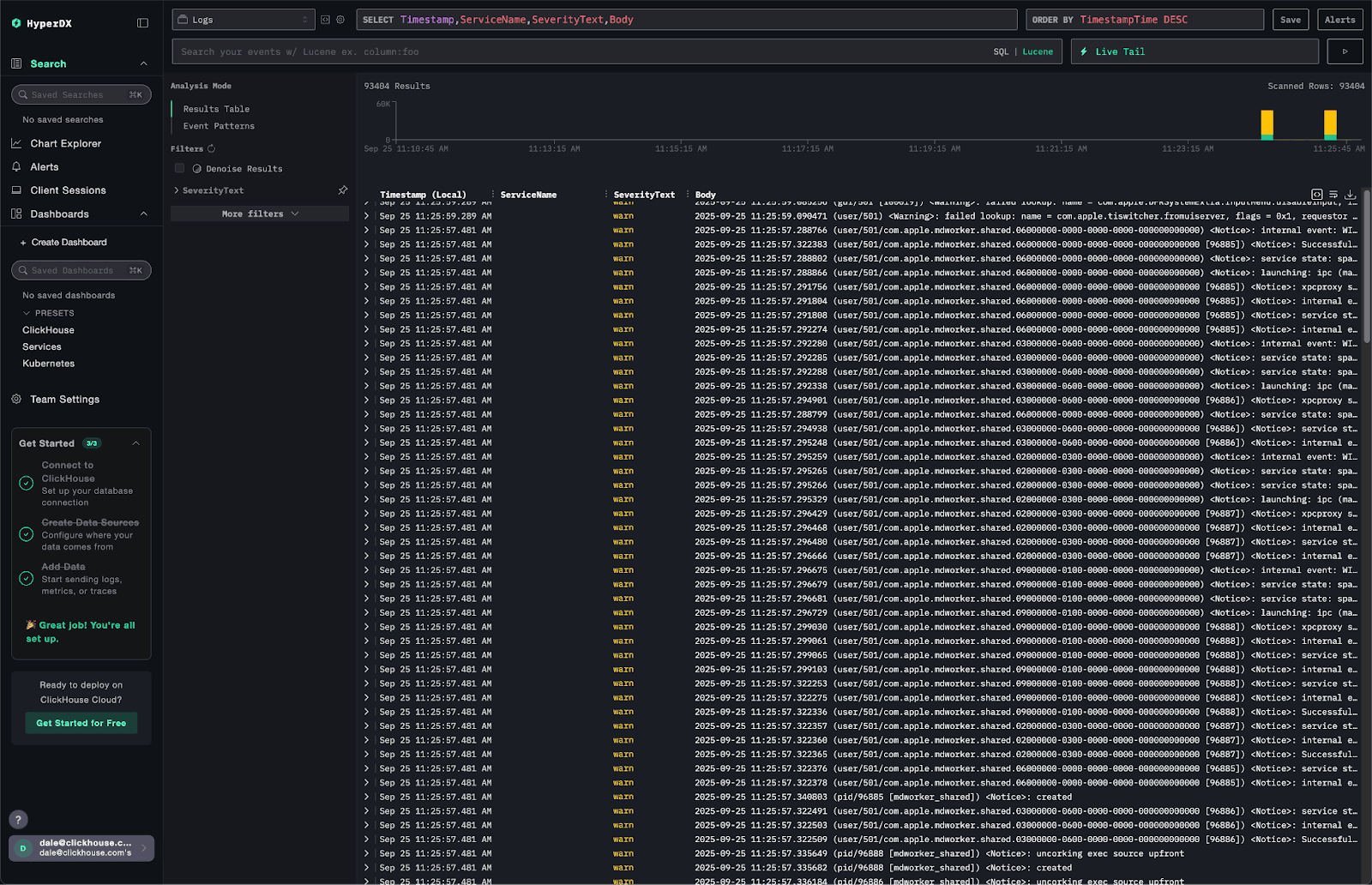Switch to Event Patterns analysis mode
1372x885 pixels.
(219, 126)
